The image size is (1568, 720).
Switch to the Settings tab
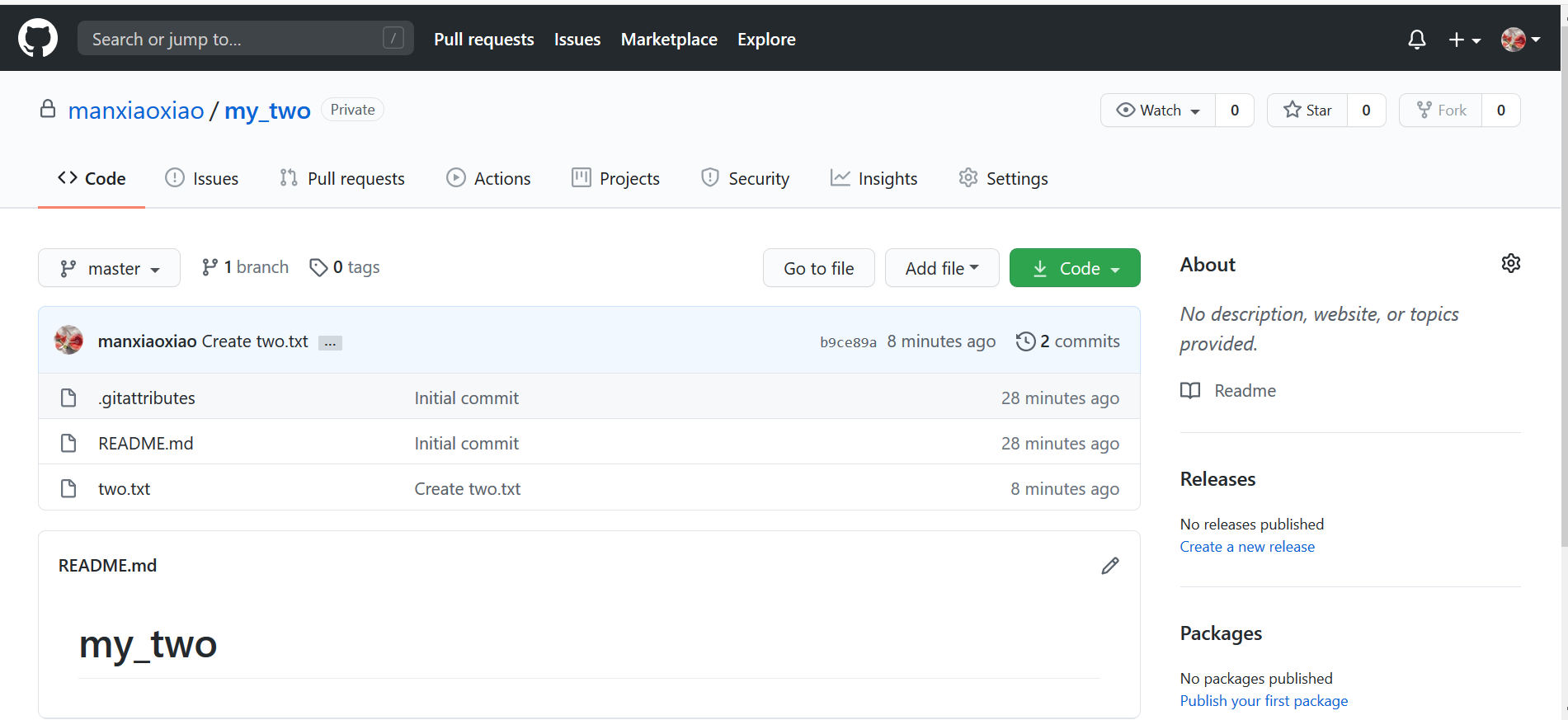pyautogui.click(x=1003, y=178)
